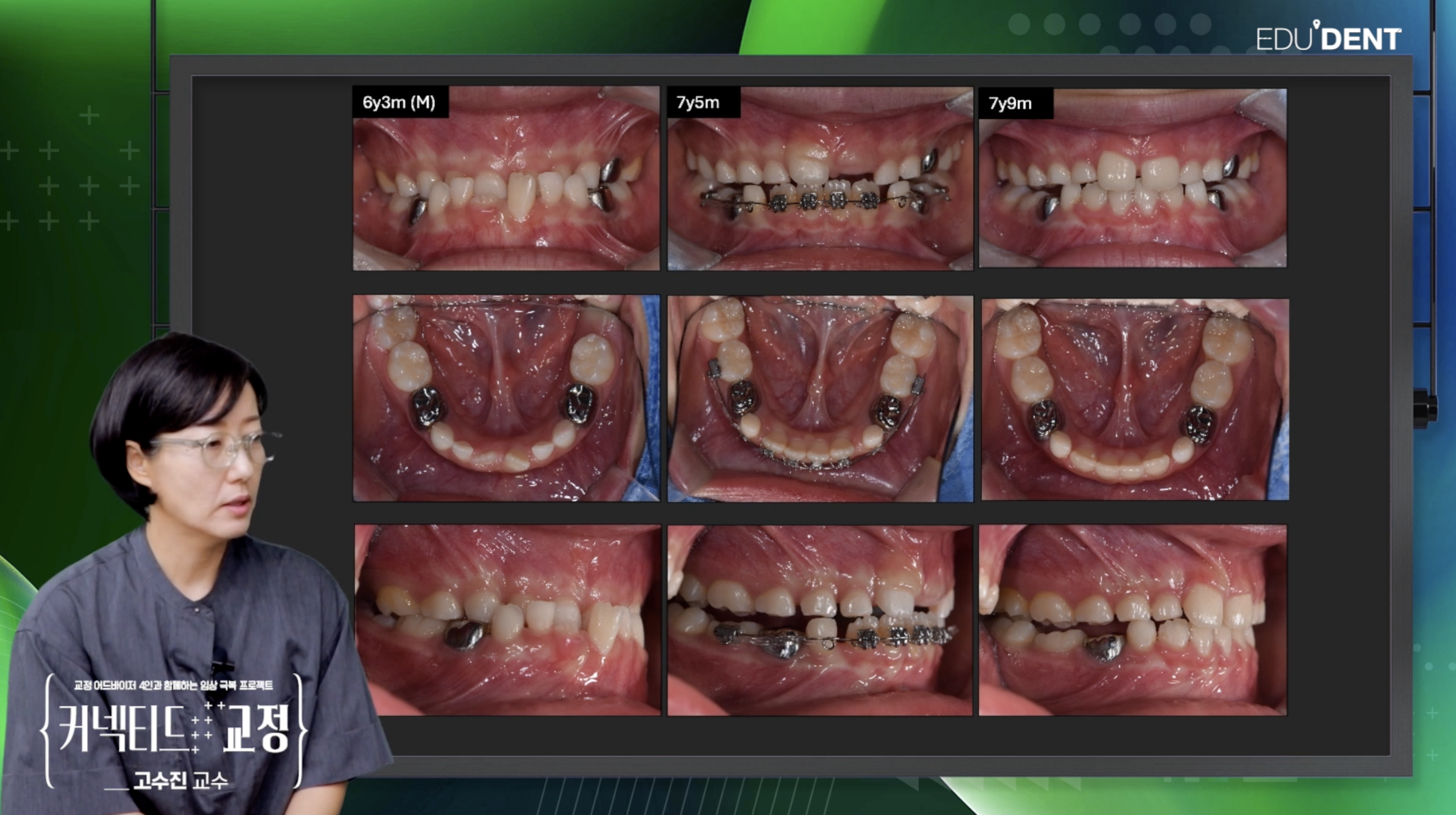Screen dimensions: 1456x815
Task: View the 7y9m lateral bite photo
Action: point(1133,620)
